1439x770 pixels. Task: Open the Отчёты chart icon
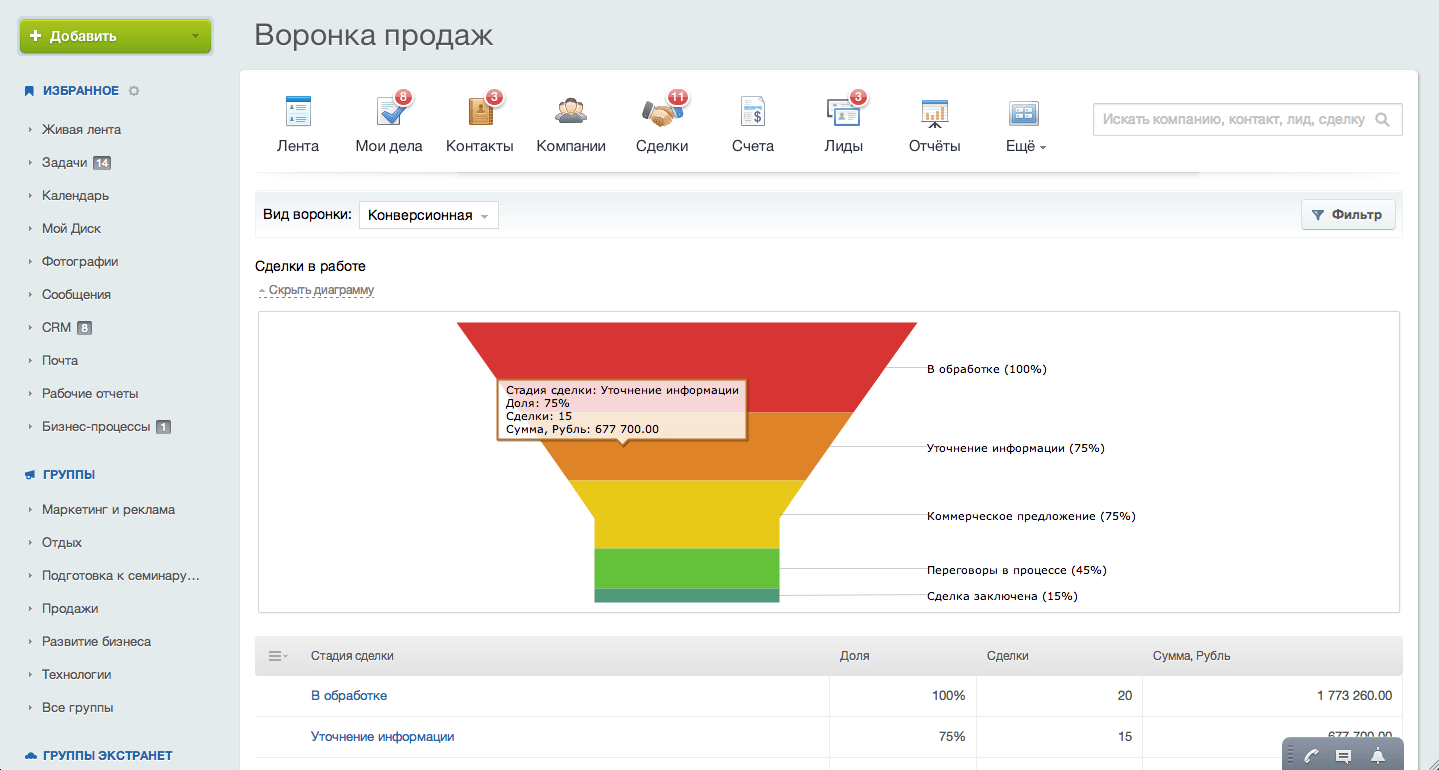[x=934, y=112]
